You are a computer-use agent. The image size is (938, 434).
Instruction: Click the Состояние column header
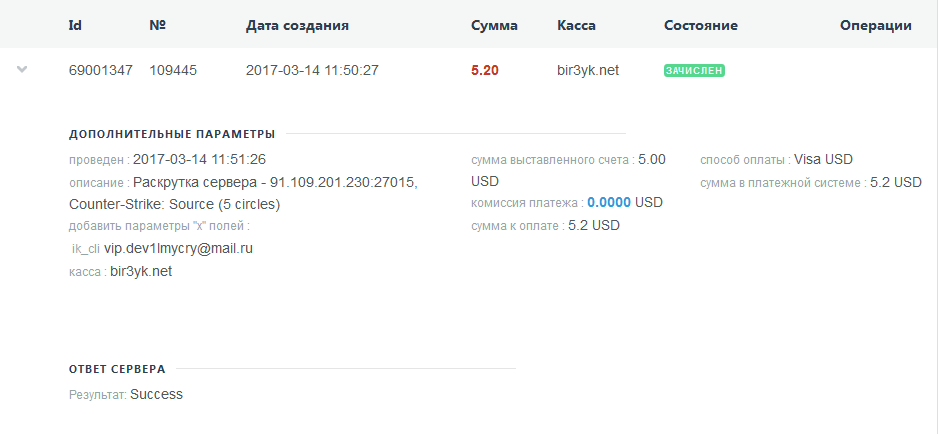pos(700,25)
